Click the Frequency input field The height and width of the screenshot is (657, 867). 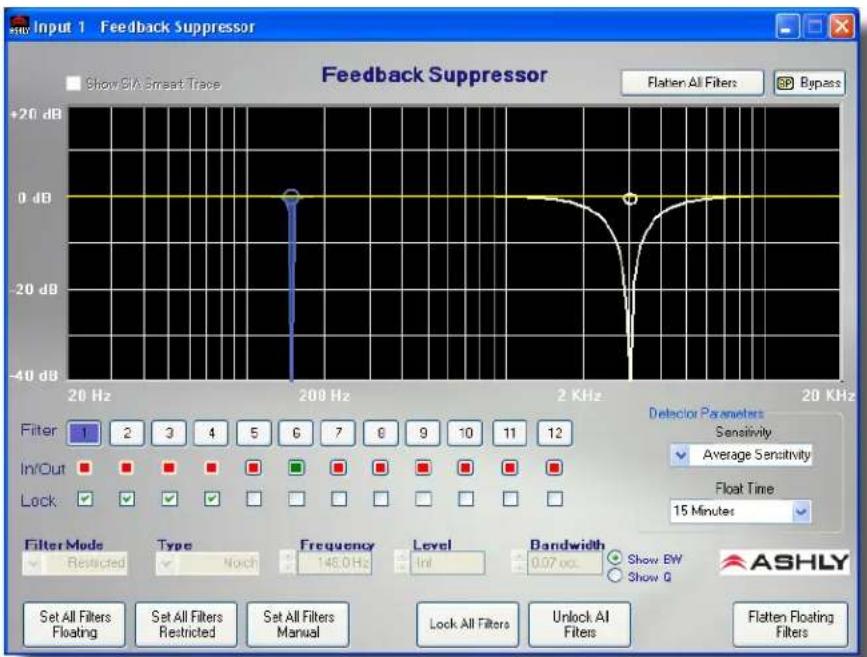pos(335,563)
